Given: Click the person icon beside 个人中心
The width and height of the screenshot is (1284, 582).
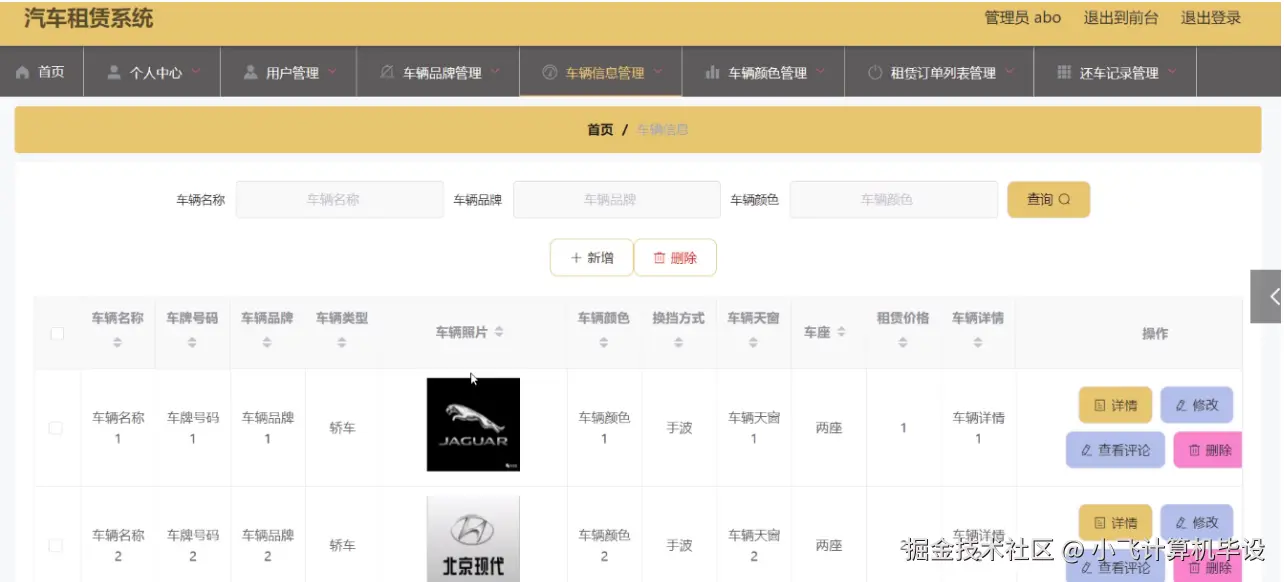Looking at the screenshot, I should point(114,72).
